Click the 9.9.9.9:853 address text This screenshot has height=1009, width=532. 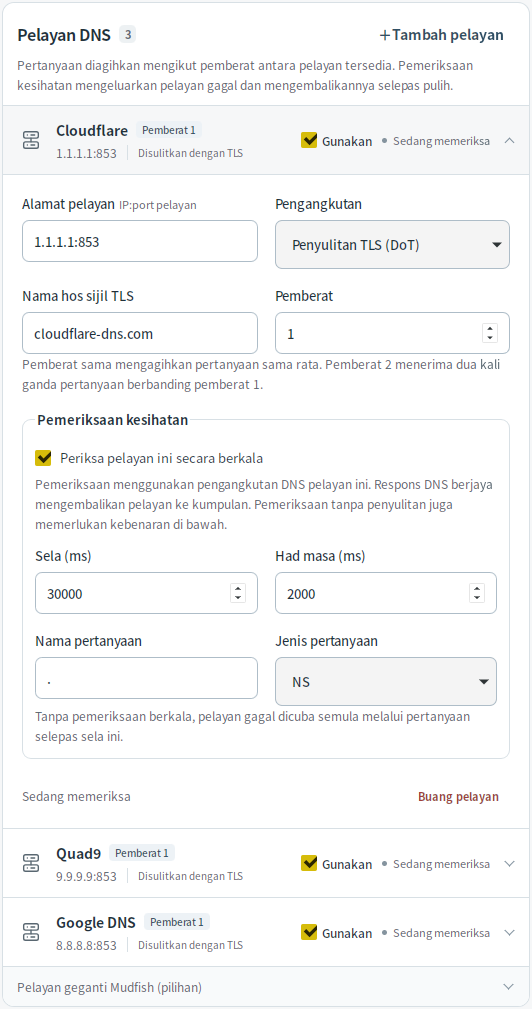(x=86, y=876)
